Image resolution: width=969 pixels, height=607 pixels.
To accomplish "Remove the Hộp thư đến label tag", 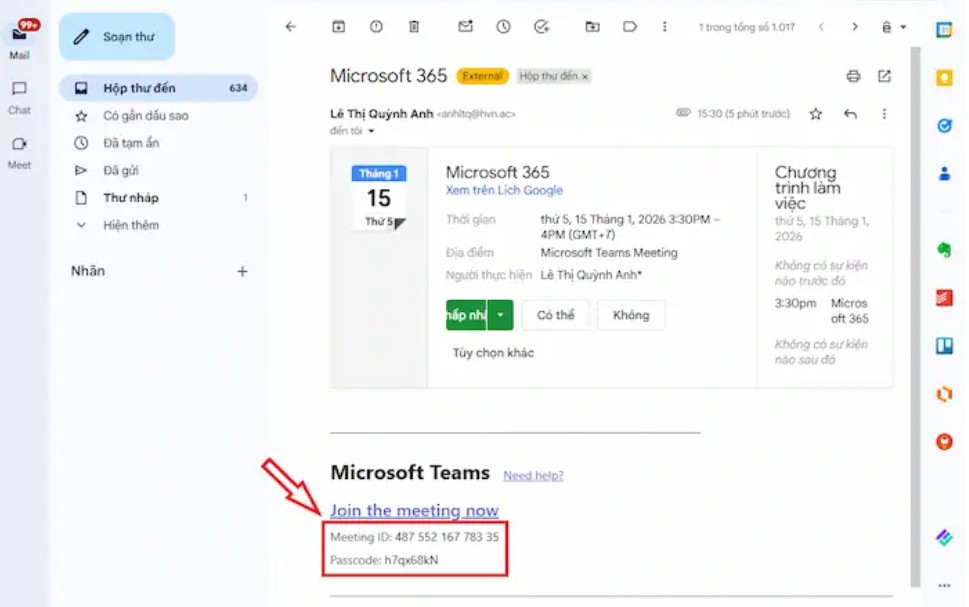I will pos(586,76).
